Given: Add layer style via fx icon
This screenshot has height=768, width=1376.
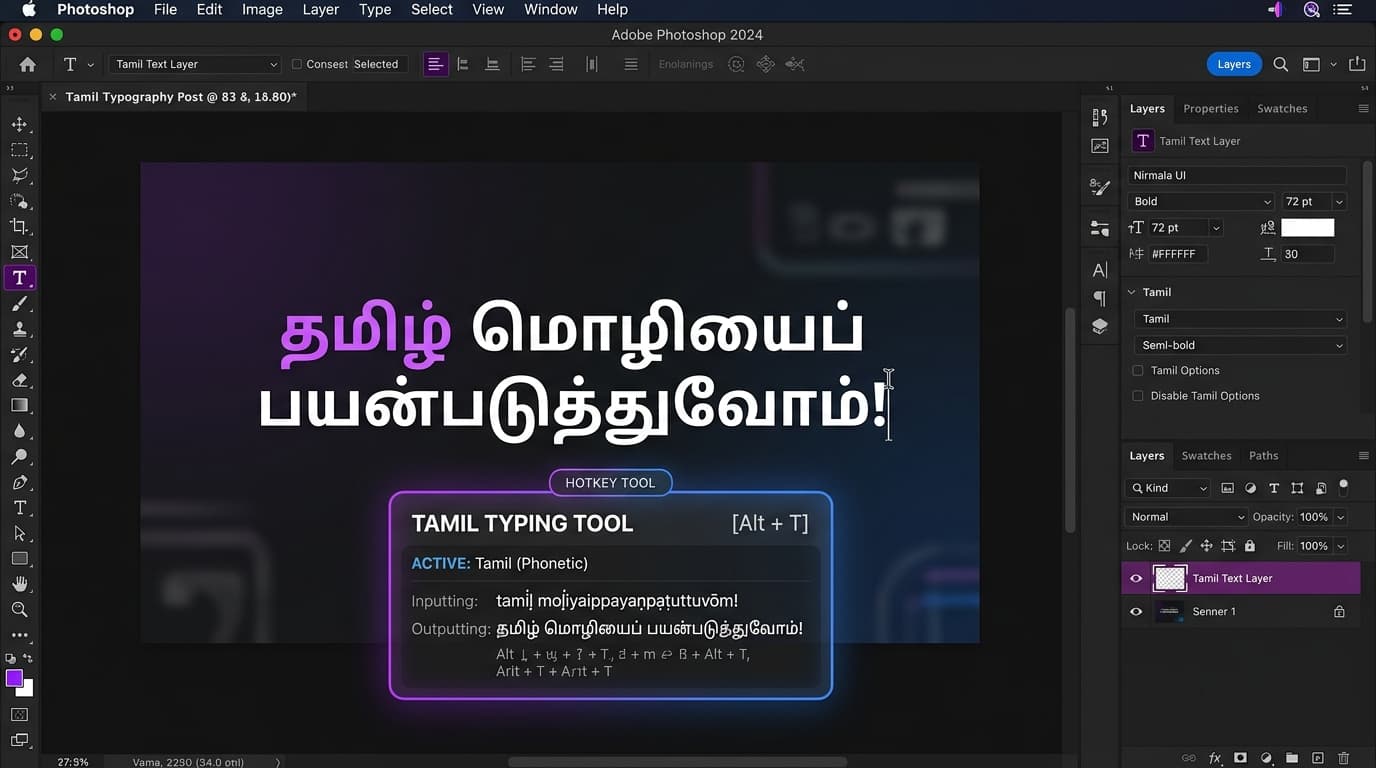Looking at the screenshot, I should click(x=1215, y=758).
